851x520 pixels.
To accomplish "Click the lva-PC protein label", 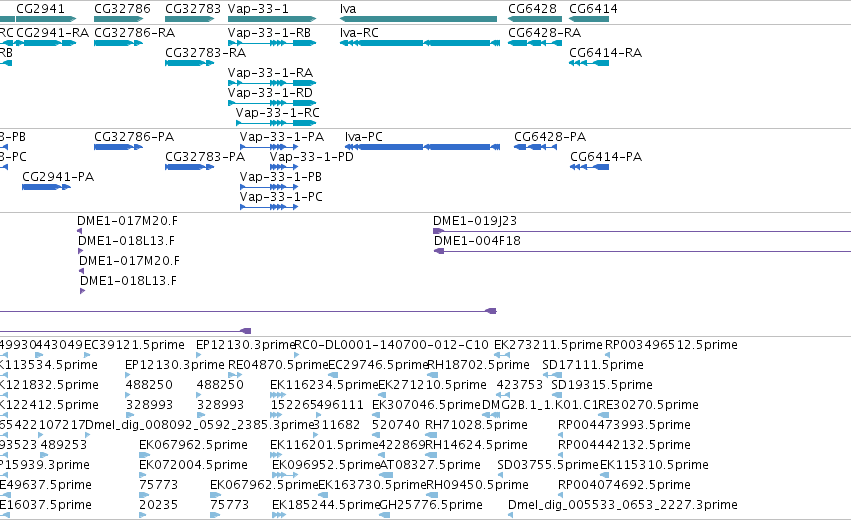I will (364, 137).
